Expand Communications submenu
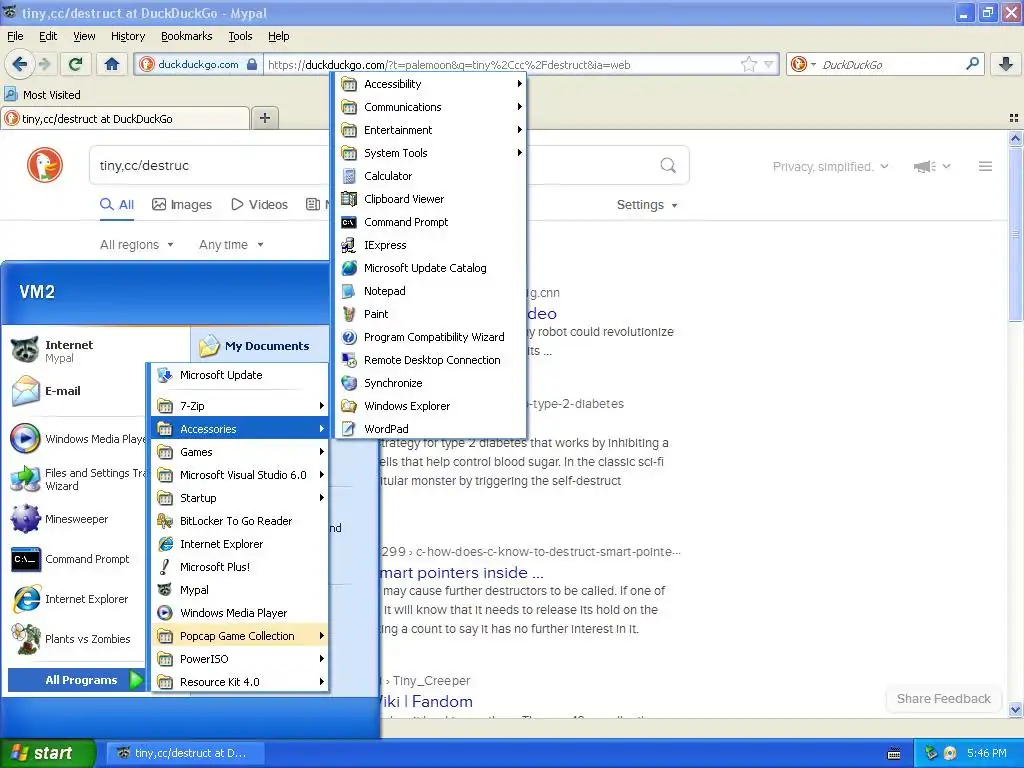 pyautogui.click(x=431, y=106)
